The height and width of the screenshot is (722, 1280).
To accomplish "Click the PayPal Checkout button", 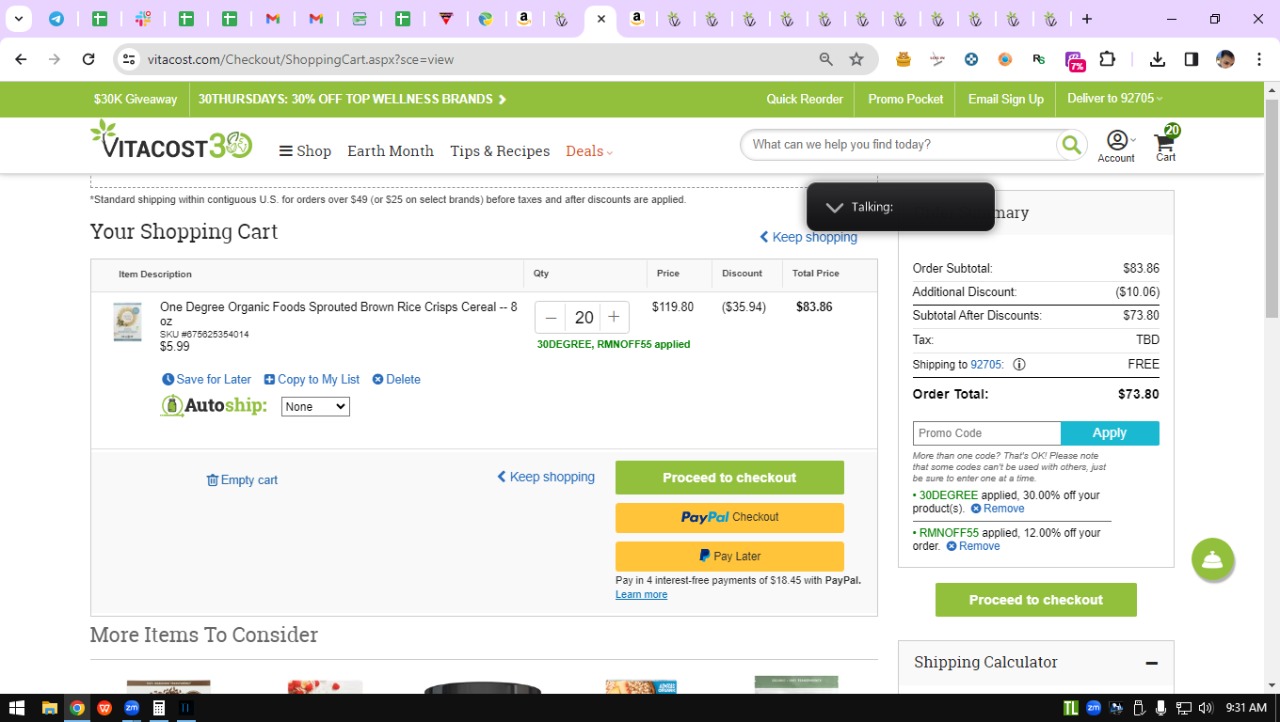I will pos(730,517).
